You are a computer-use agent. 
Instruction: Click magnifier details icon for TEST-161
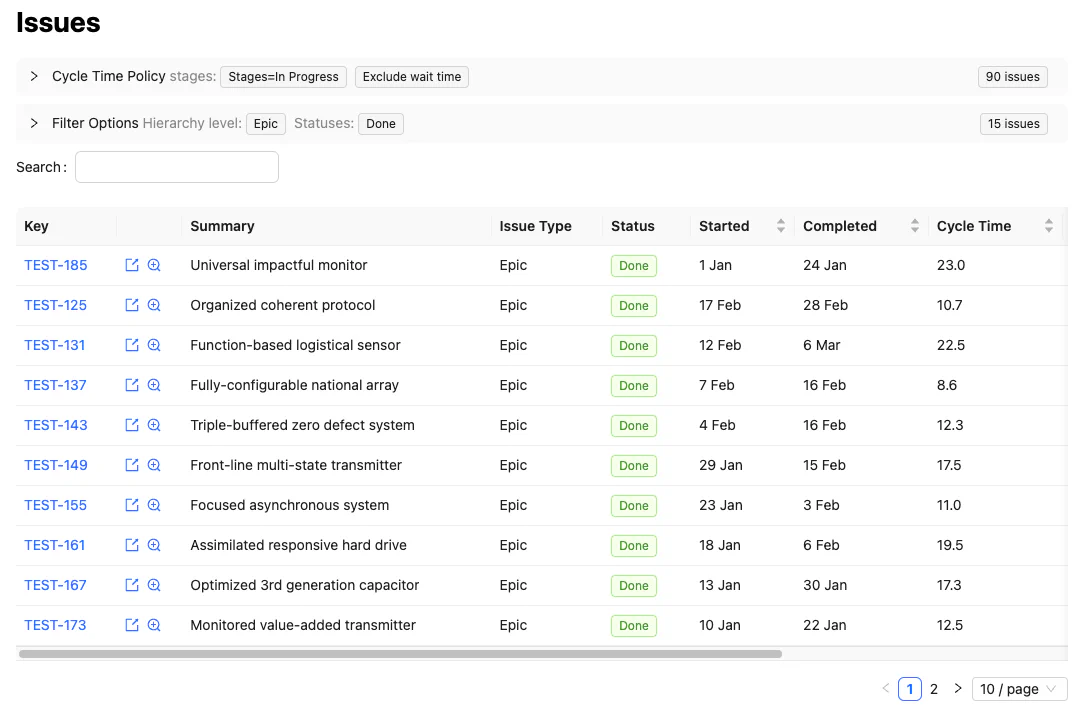click(x=154, y=545)
